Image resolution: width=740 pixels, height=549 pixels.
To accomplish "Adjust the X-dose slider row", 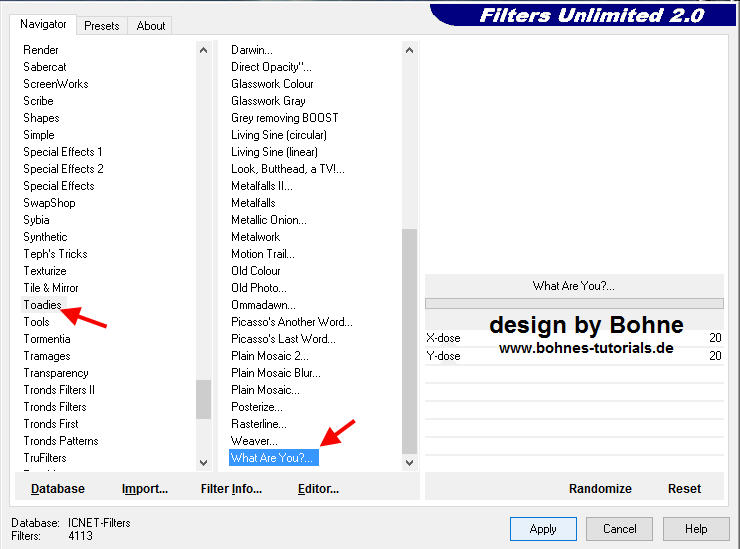I will [573, 338].
